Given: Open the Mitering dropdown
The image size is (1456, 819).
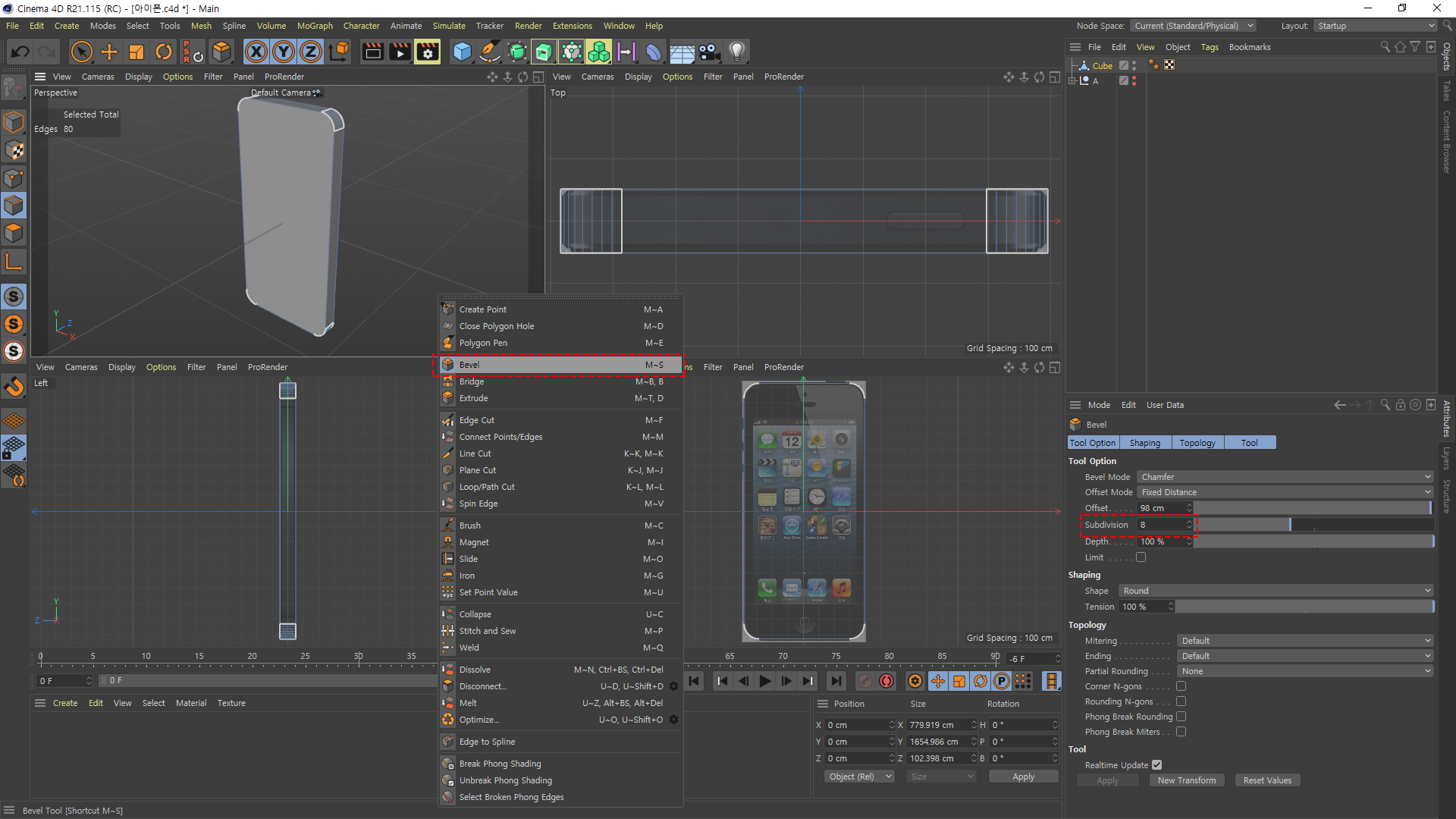Looking at the screenshot, I should pos(1304,641).
